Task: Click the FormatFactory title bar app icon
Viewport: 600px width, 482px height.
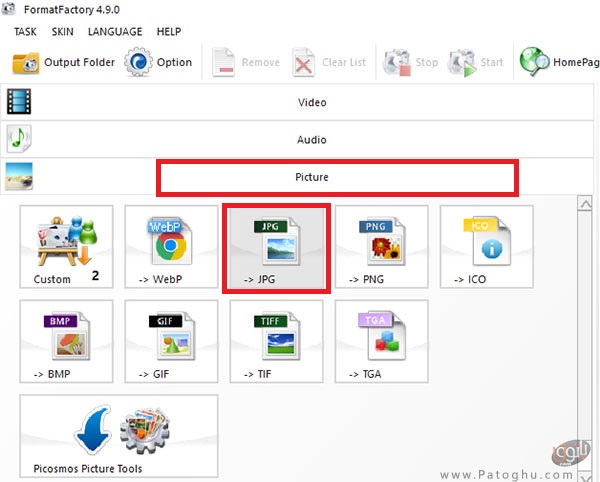Action: click(x=8, y=9)
